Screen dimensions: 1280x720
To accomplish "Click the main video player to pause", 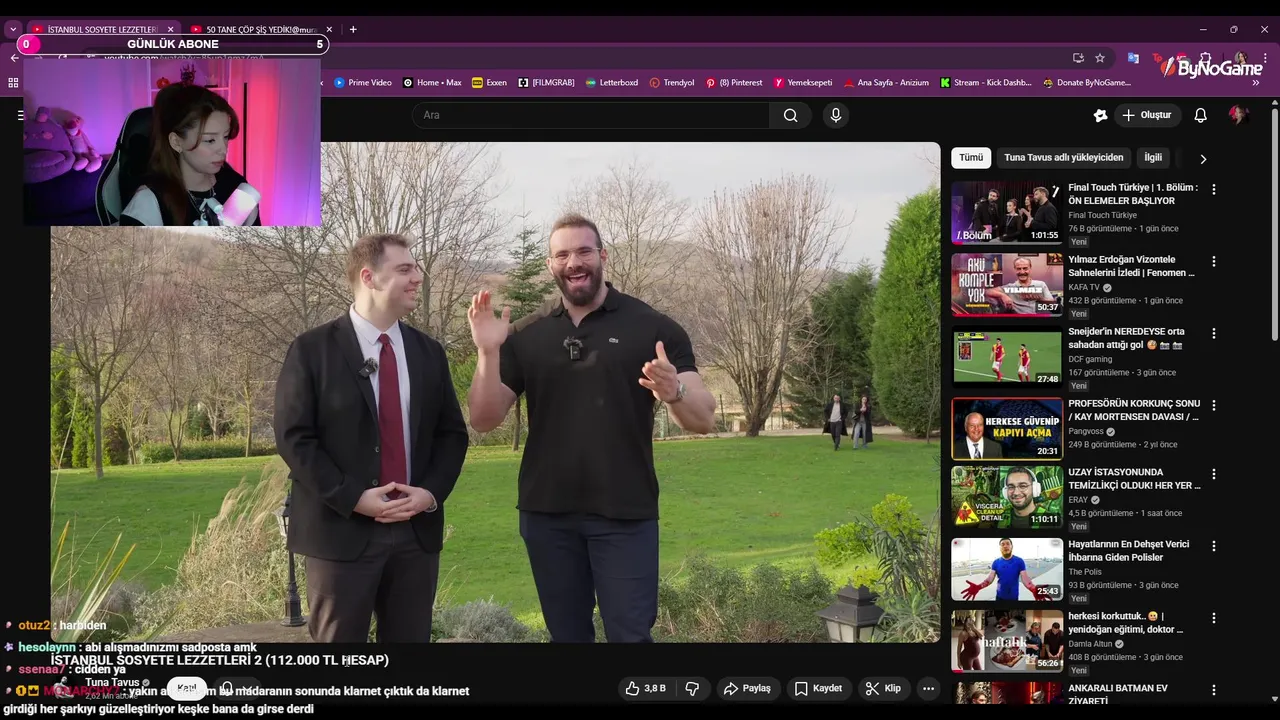I will point(495,392).
